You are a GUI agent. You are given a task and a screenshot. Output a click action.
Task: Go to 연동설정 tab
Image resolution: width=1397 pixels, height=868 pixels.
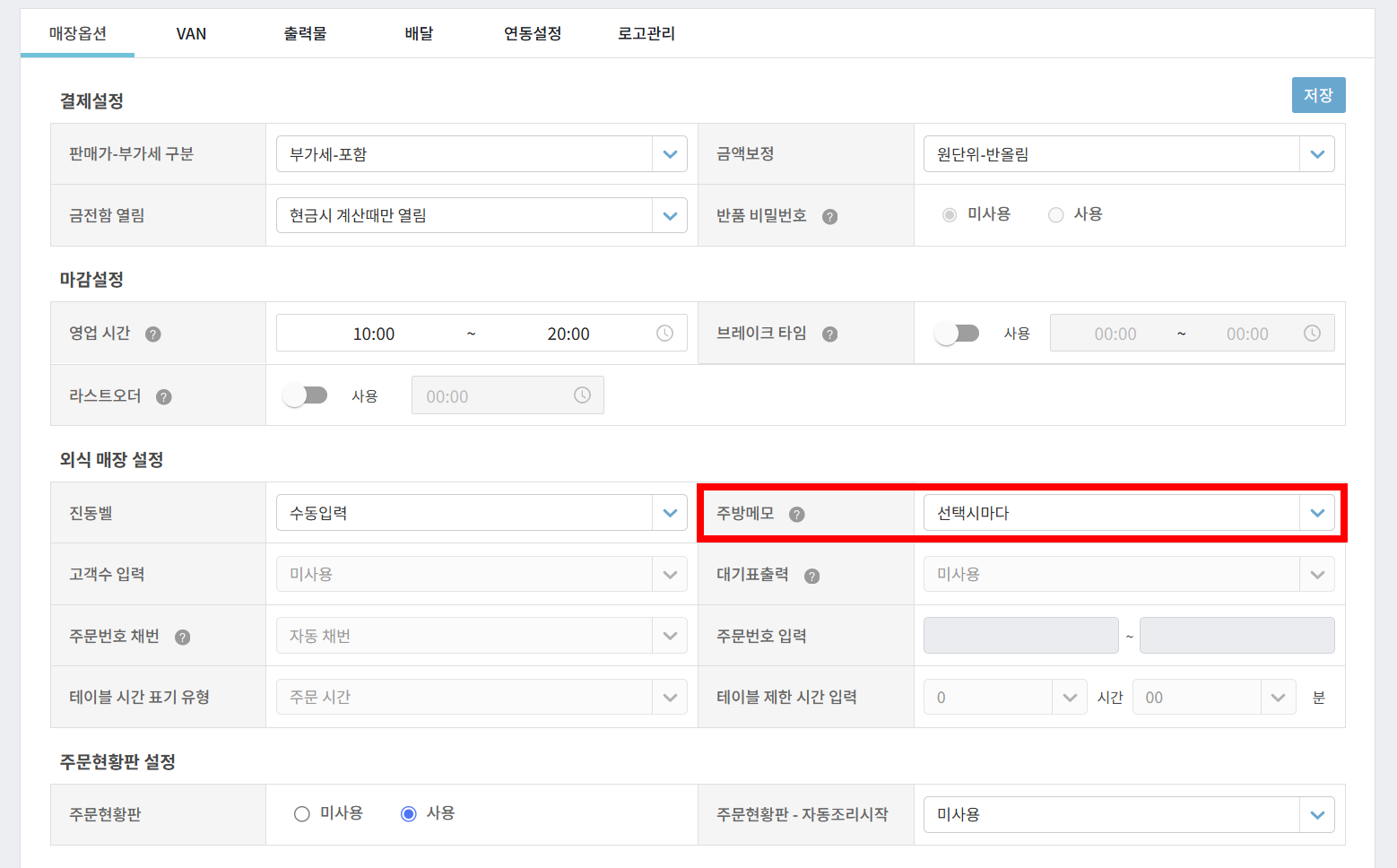[533, 33]
